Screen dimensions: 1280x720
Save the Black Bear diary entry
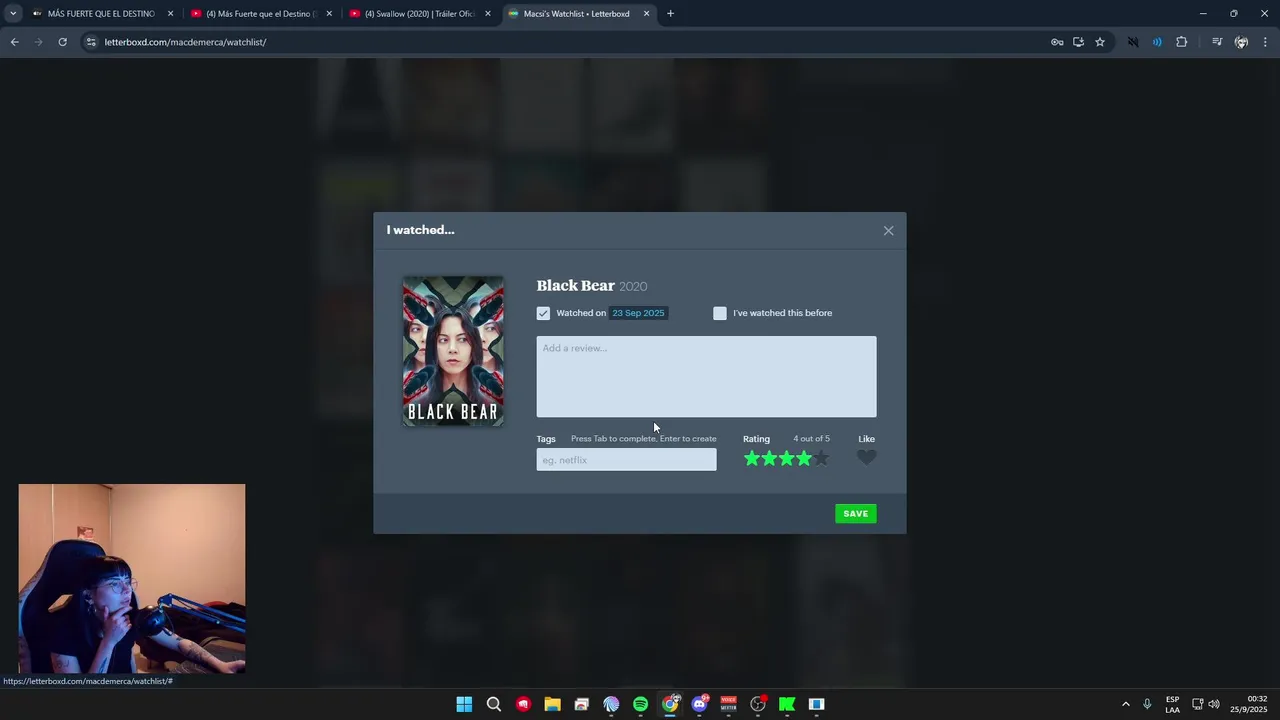point(856,514)
